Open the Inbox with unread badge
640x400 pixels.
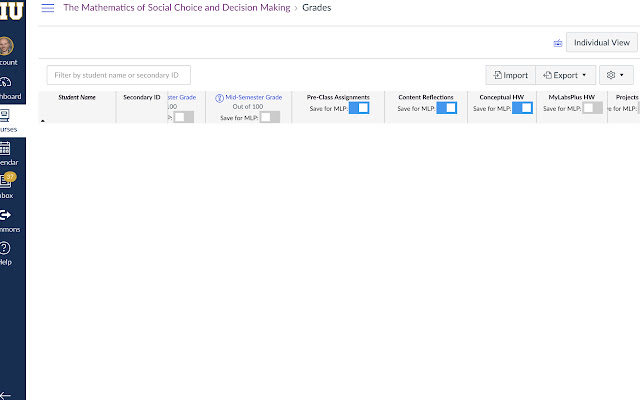pos(7,185)
